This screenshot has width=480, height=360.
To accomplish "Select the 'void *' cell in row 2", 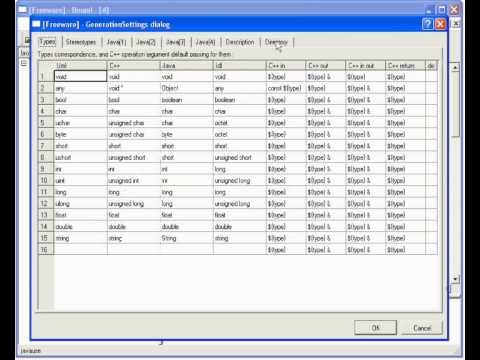I will [133, 88].
